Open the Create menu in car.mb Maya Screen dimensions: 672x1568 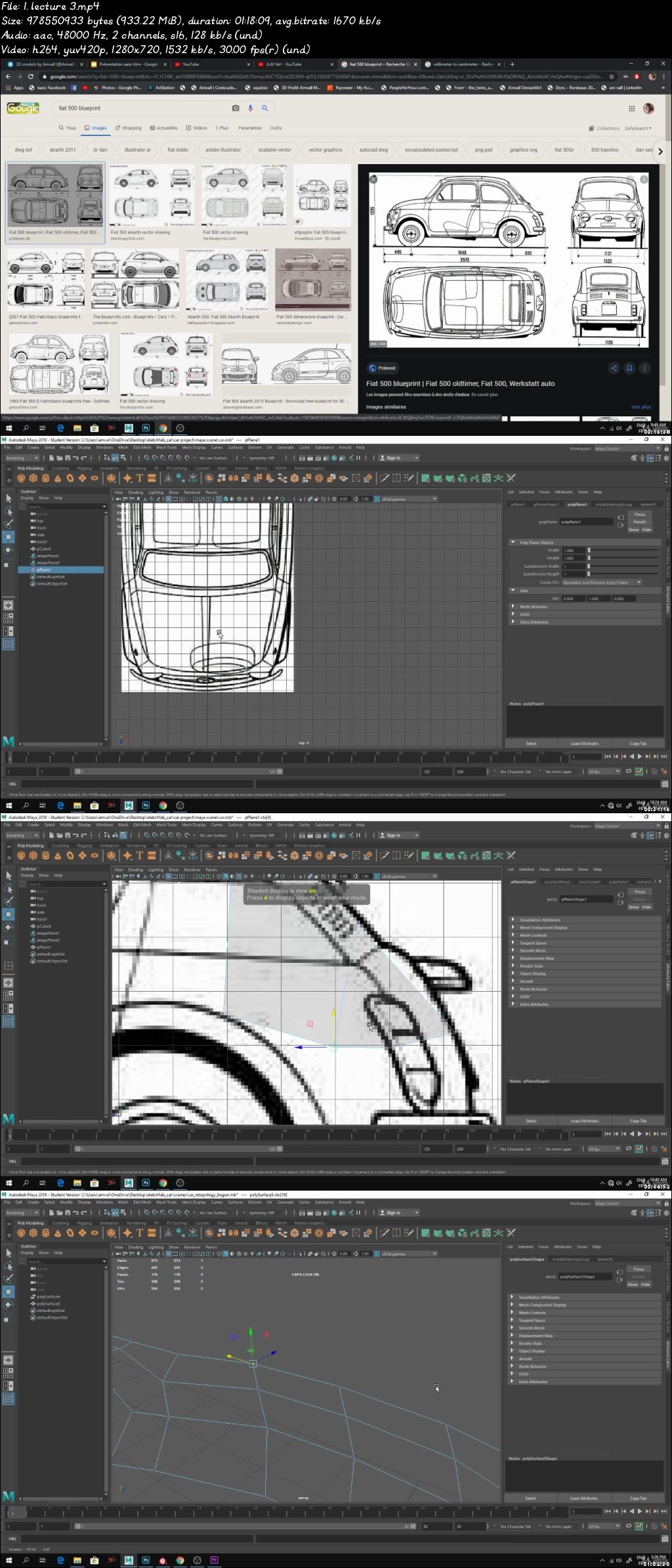pos(33,448)
